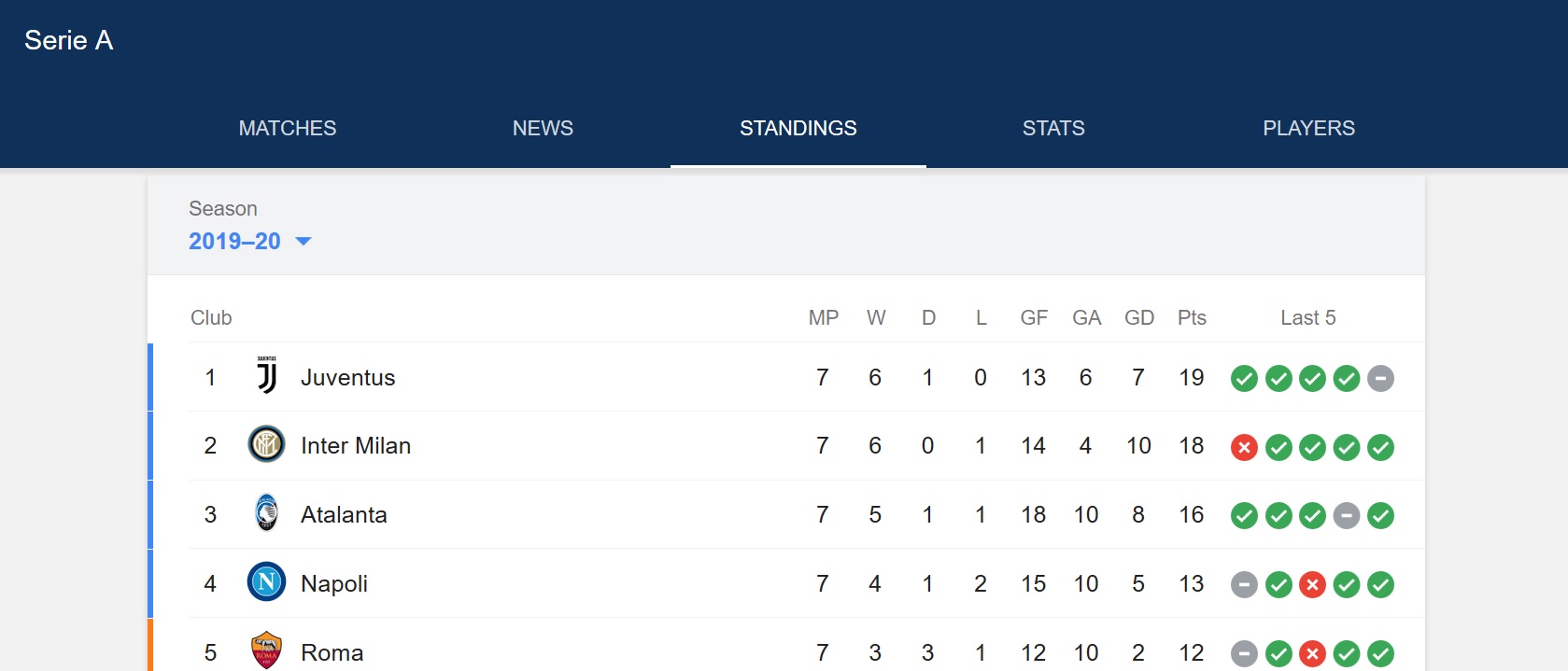Click the Roma club crest
The image size is (1568, 671).
(266, 651)
